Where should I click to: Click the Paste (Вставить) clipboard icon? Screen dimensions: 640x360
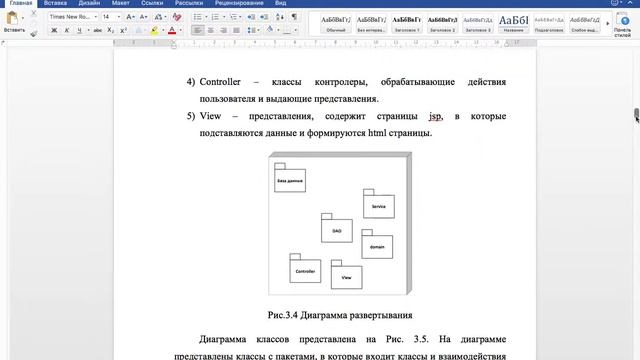(x=12, y=18)
